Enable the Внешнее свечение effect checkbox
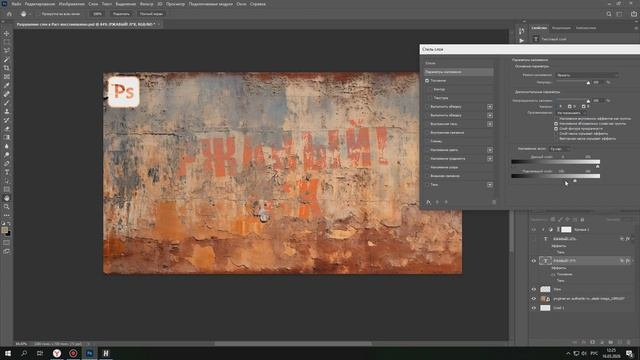Viewport: 640px width, 360px height. [x=427, y=176]
